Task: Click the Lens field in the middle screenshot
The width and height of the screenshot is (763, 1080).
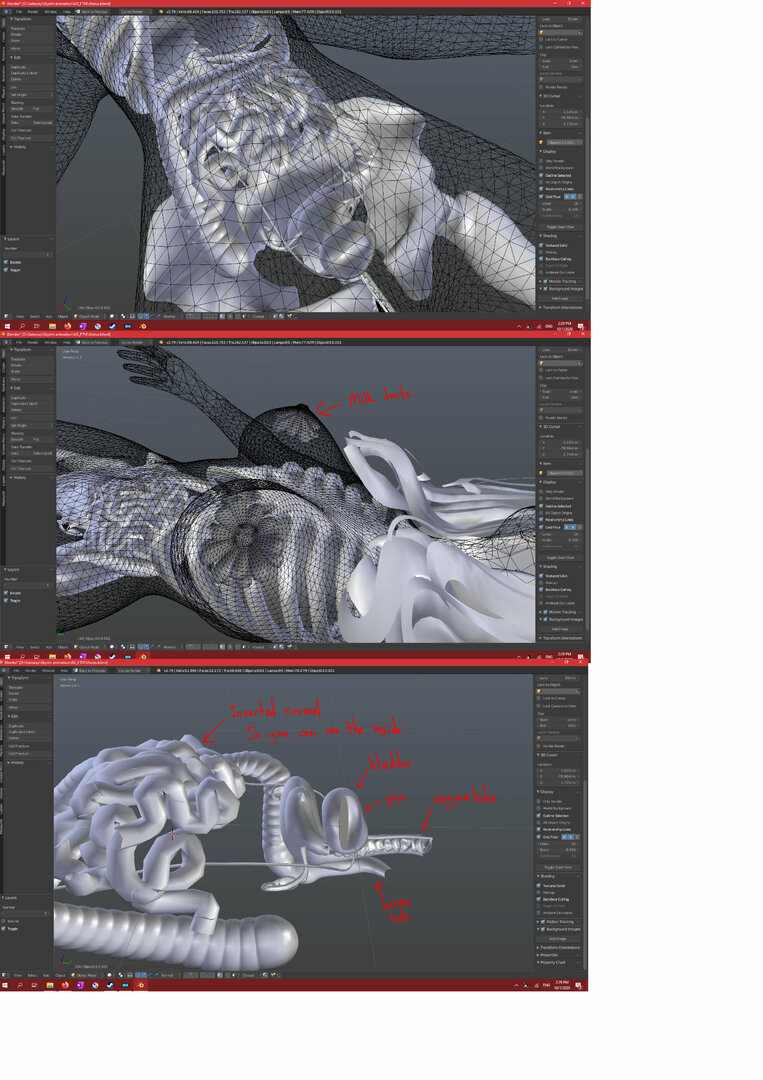Action: [x=561, y=350]
